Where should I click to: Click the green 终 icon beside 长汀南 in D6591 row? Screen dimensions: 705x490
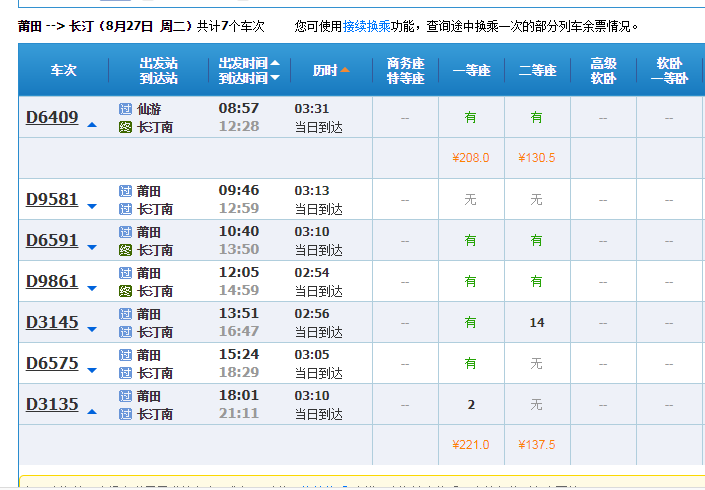[x=125, y=250]
